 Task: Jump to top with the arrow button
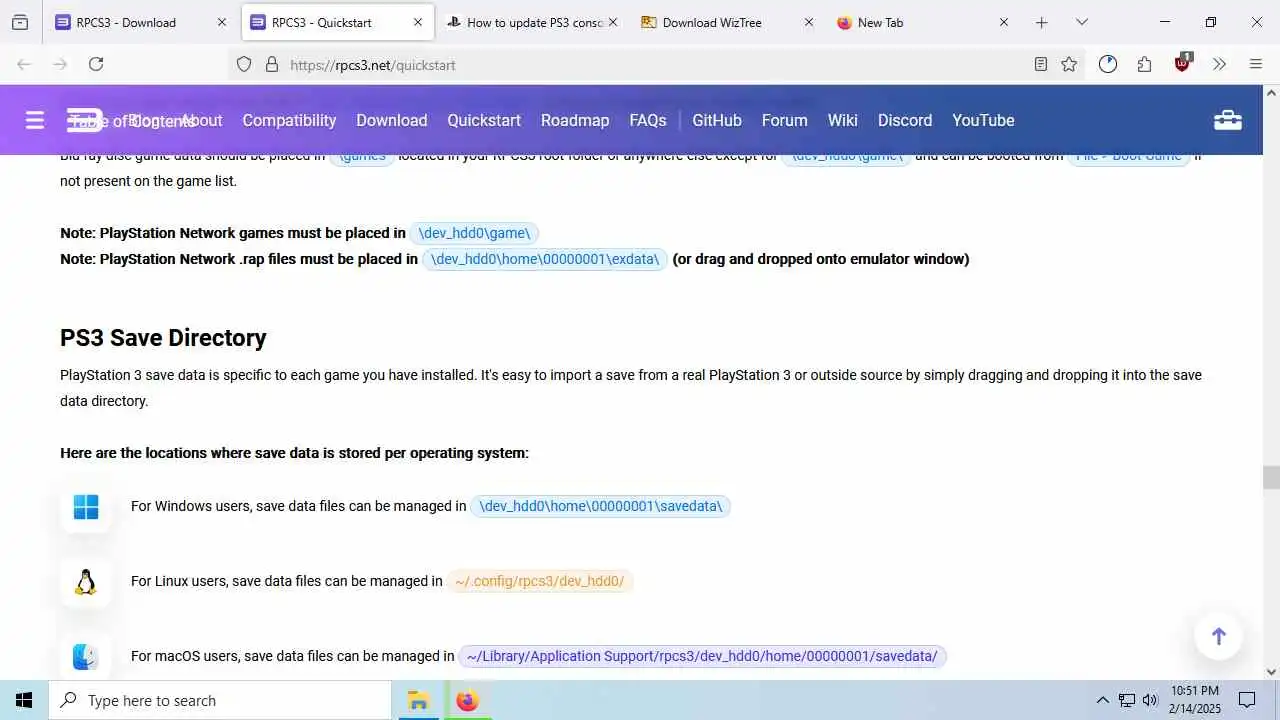click(1218, 636)
